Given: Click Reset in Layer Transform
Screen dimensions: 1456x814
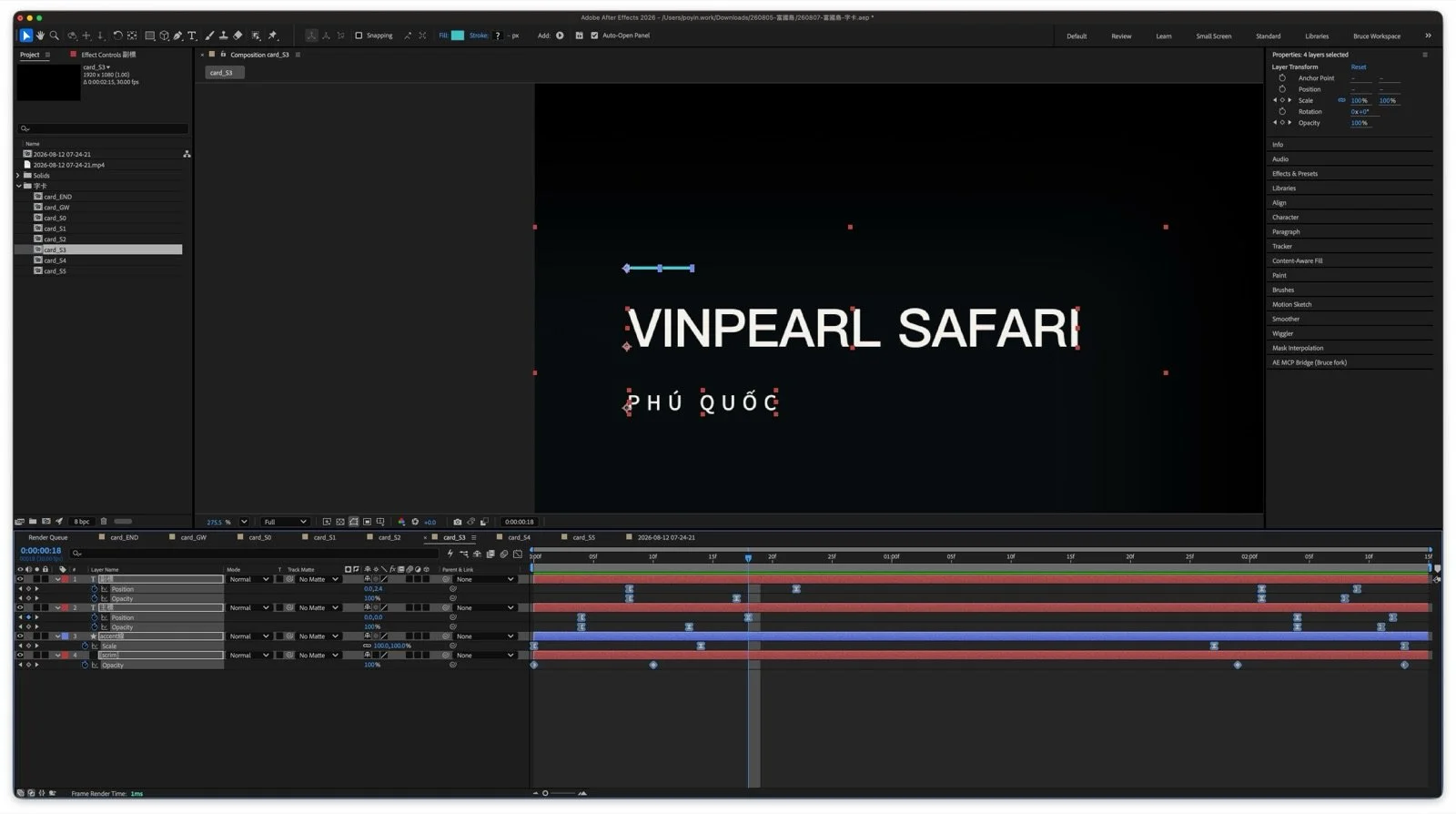Looking at the screenshot, I should click(1358, 66).
